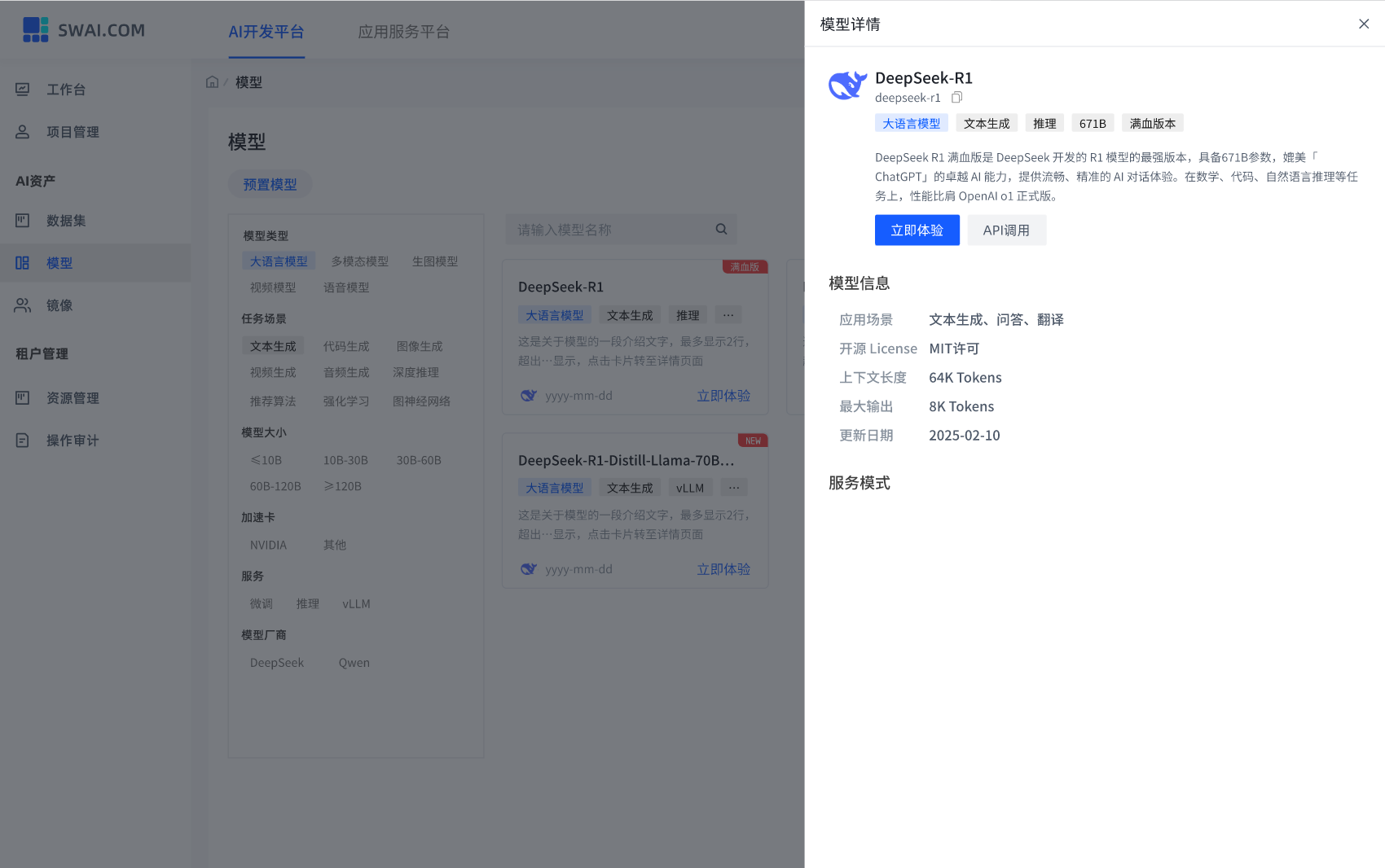Open DeepSeek-R1-Distill-Llama-70B card title
Viewport: 1385px width, 868px height.
[626, 460]
